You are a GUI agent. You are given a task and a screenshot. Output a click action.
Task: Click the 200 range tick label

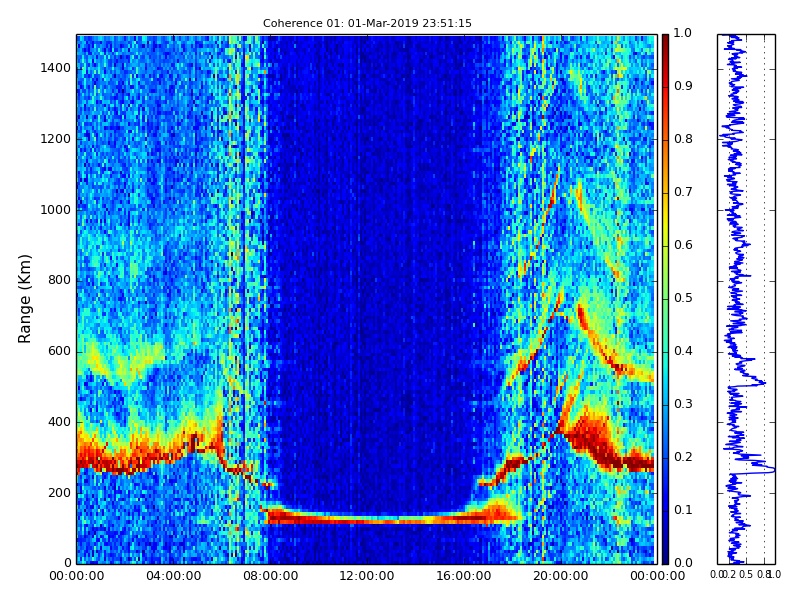click(x=60, y=493)
